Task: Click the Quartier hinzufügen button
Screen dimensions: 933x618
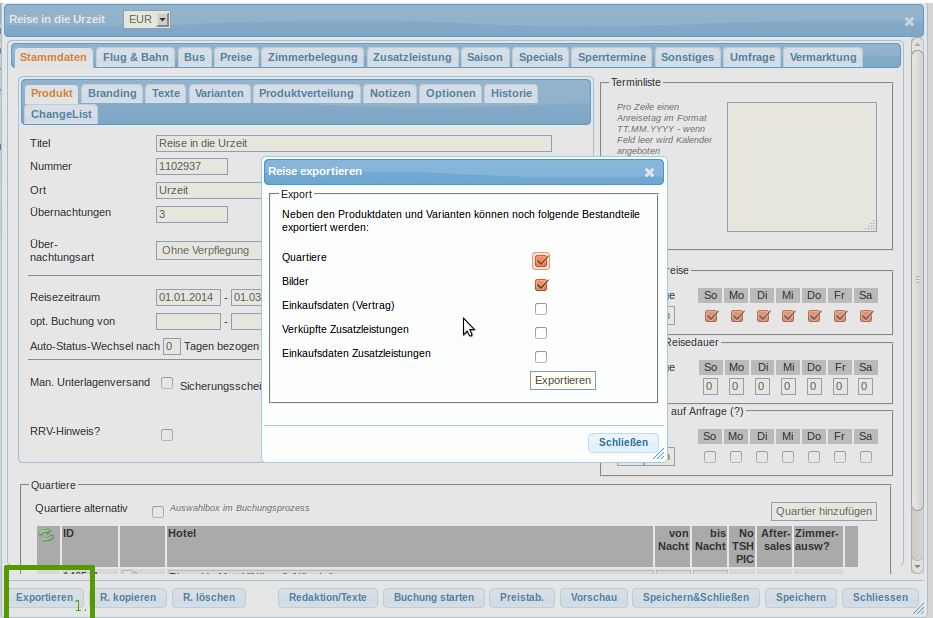Action: point(824,511)
